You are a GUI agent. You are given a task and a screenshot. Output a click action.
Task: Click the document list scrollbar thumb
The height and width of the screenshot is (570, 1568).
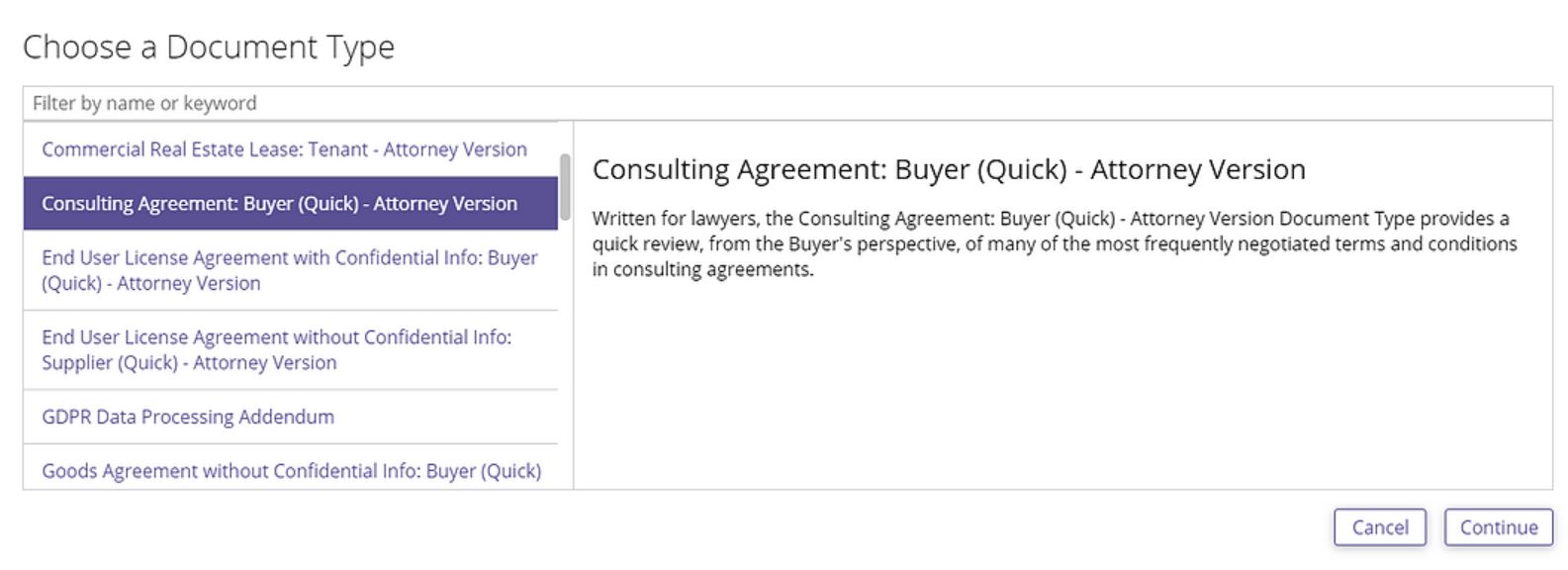565,186
